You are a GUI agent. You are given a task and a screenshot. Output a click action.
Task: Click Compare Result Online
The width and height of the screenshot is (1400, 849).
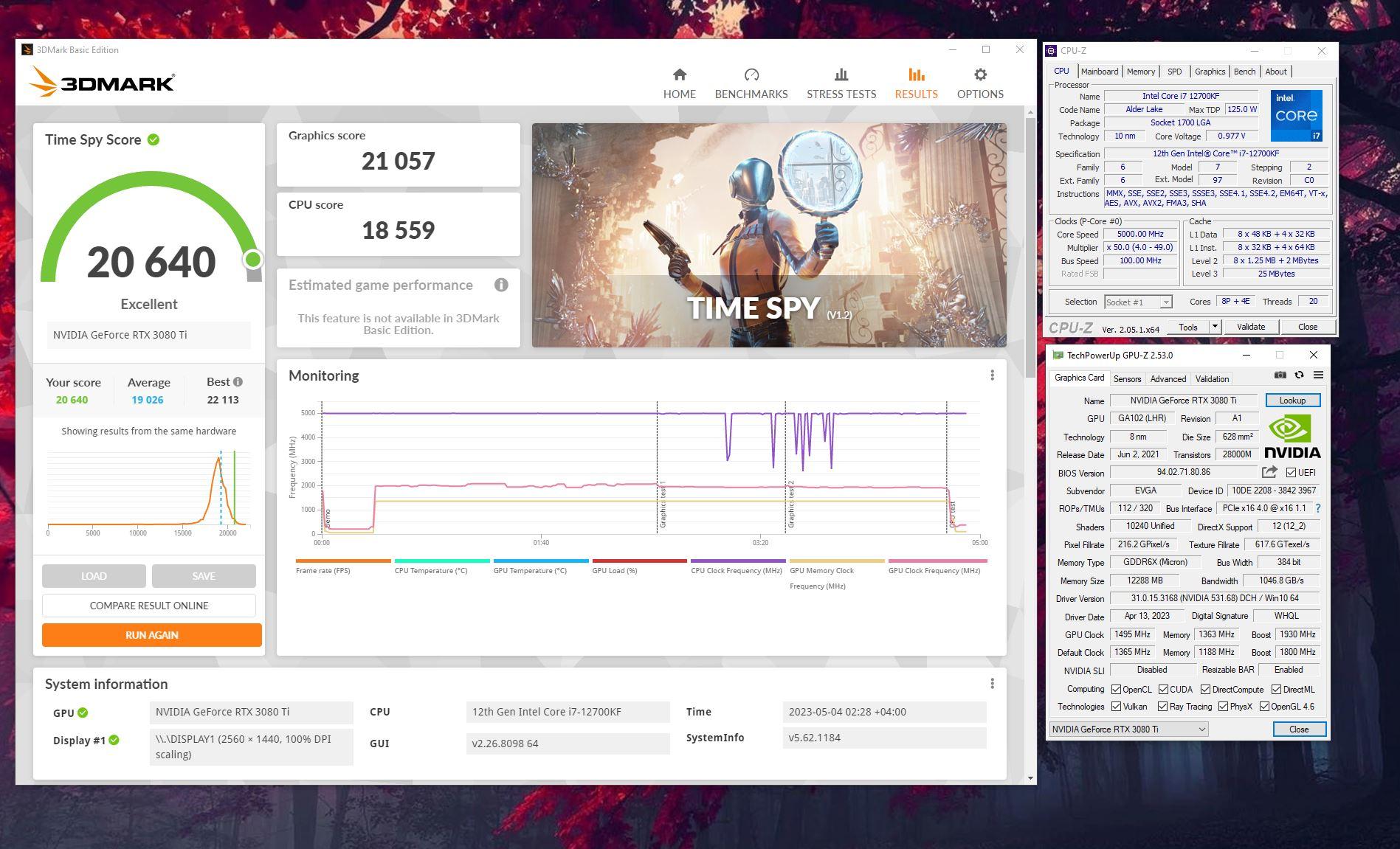[149, 606]
